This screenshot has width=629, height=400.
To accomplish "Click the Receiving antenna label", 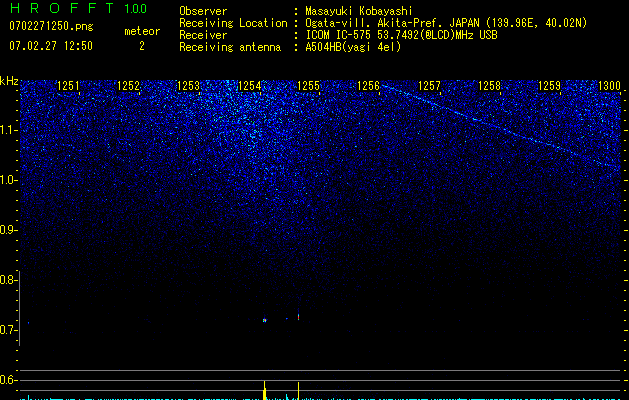I will pos(230,47).
